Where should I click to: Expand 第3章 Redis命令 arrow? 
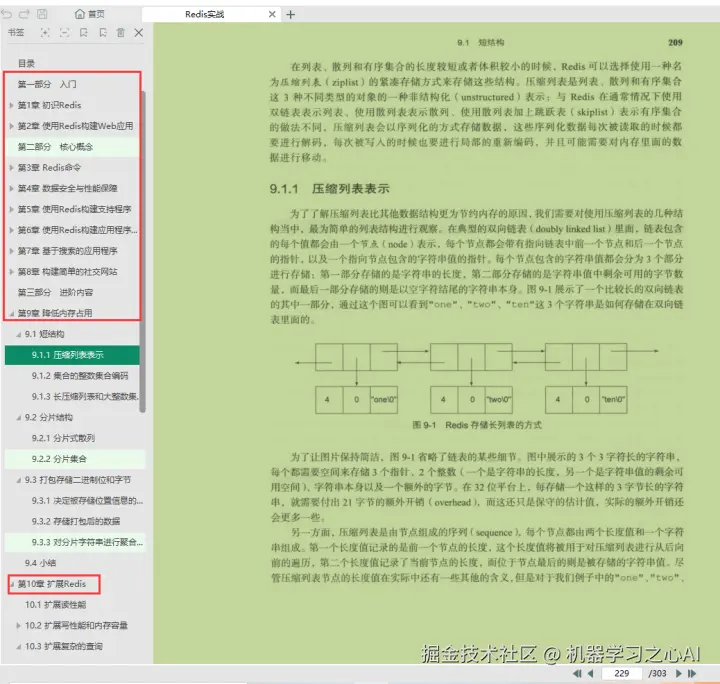tap(11, 168)
